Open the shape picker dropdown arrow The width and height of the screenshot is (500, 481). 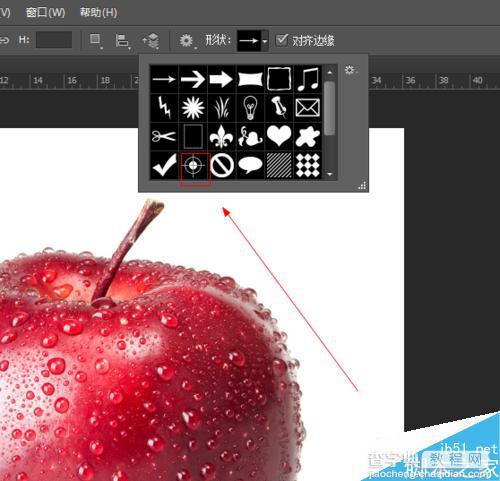point(265,41)
